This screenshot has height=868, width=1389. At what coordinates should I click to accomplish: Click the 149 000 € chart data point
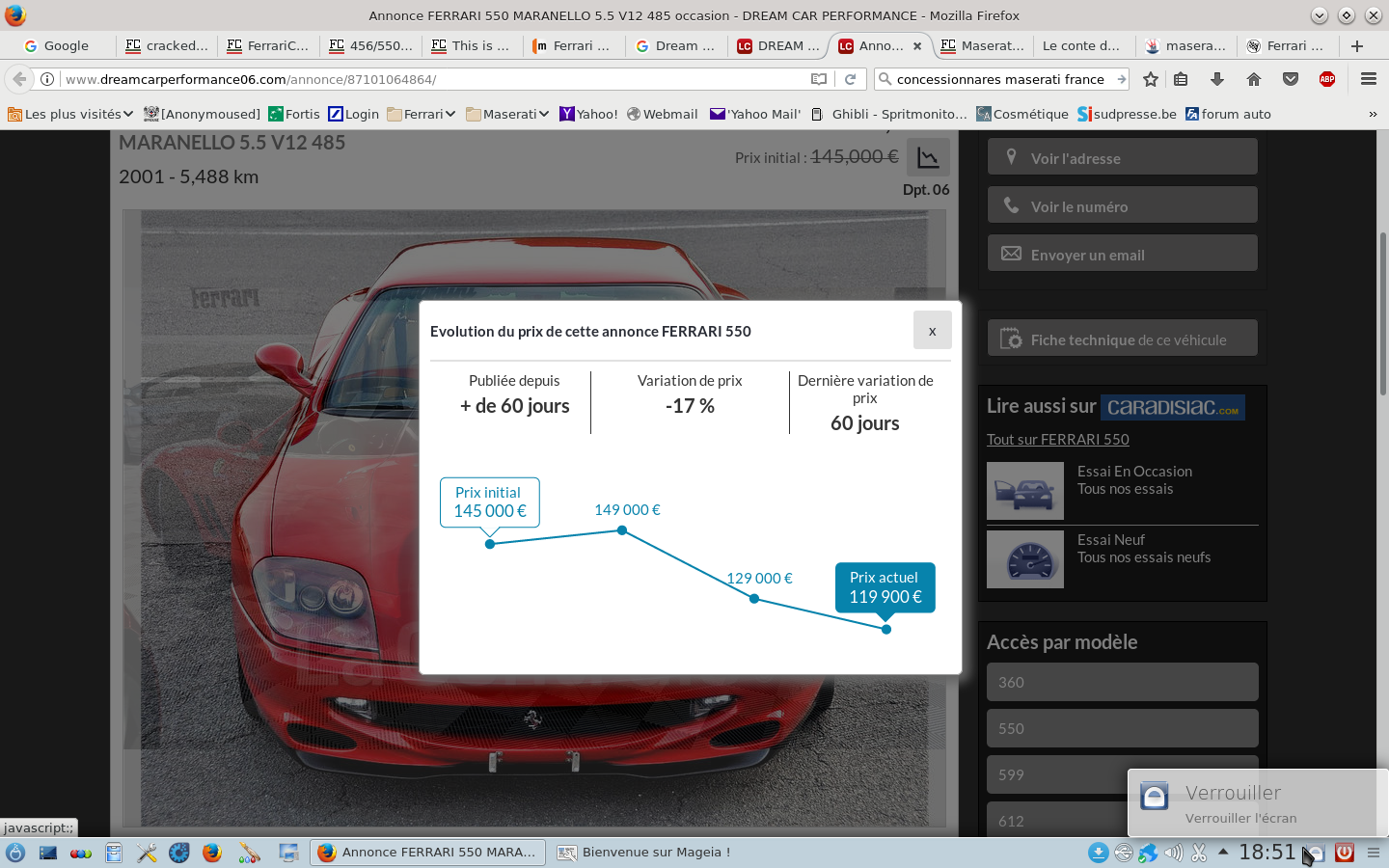pyautogui.click(x=622, y=529)
